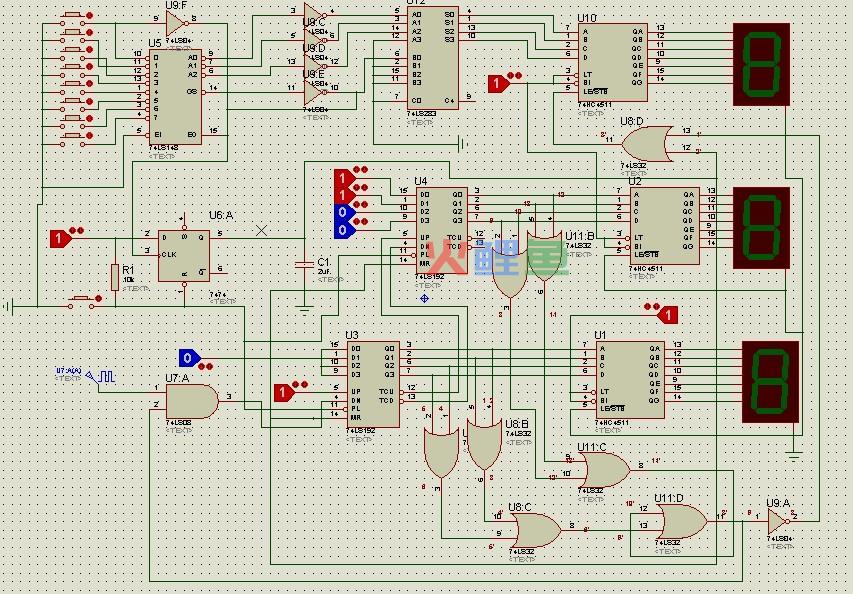
Task: Select the U10 74HC4511 decoder chip
Action: click(613, 63)
